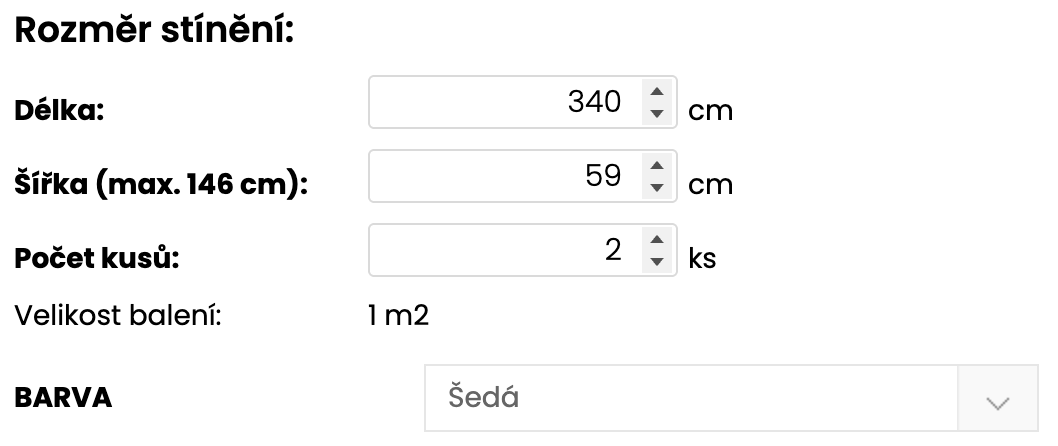1058x446 pixels.
Task: Click the BARVA label
Action: 63,398
